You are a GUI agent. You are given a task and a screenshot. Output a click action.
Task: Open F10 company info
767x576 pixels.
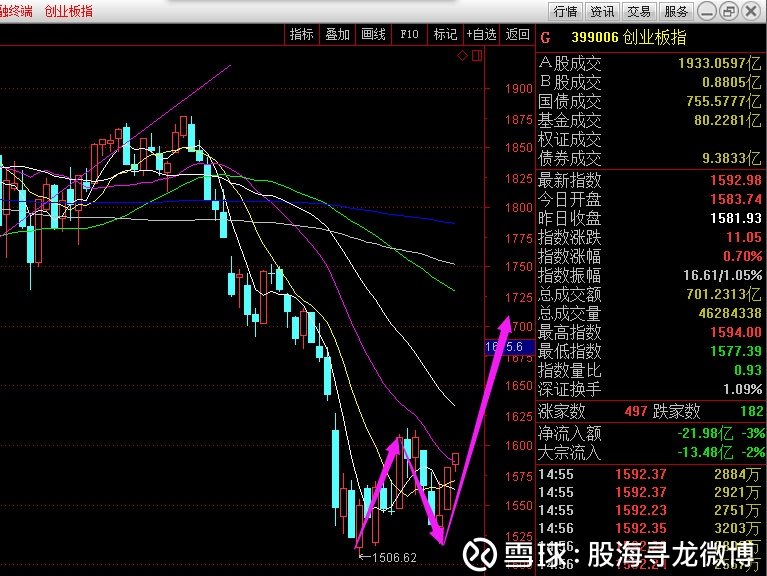[409, 34]
